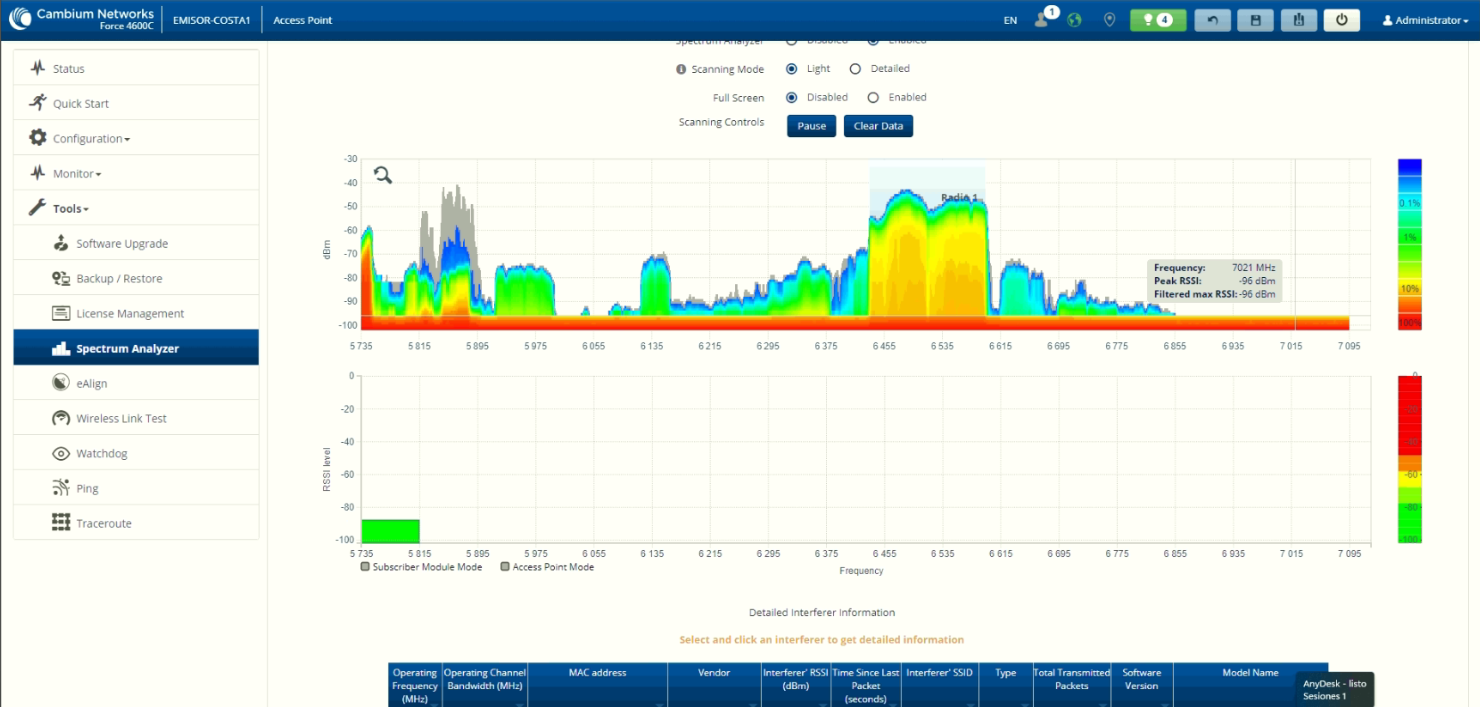
Task: Select Detailed scanning mode radio button
Action: [x=855, y=69]
